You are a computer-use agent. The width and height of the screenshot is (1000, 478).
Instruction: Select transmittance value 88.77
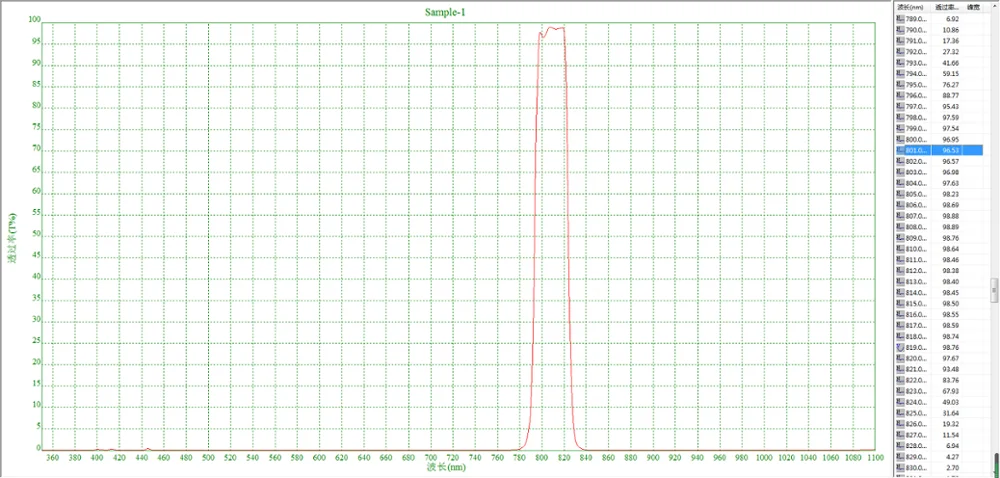click(950, 96)
